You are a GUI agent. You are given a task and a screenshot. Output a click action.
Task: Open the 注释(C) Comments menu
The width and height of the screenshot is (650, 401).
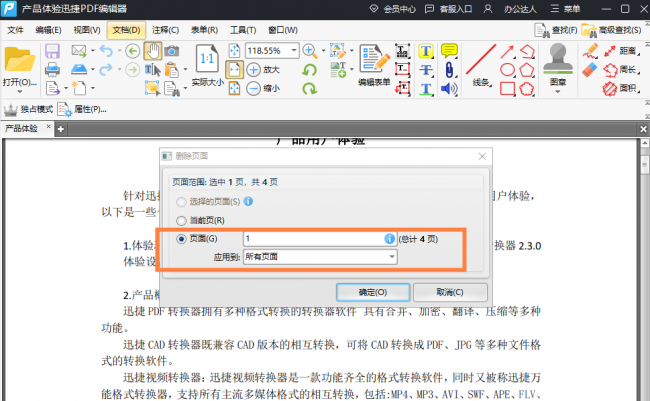(165, 30)
